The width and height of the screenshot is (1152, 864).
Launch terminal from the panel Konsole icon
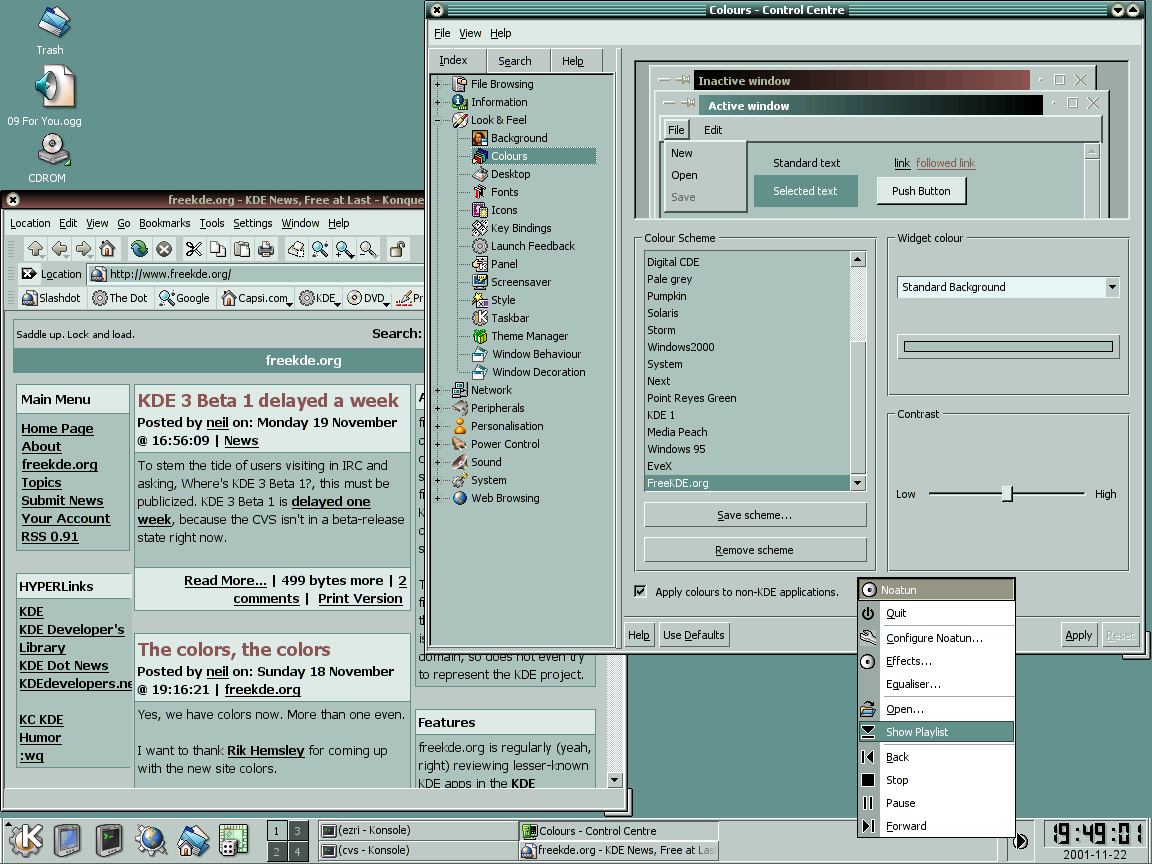tap(109, 839)
